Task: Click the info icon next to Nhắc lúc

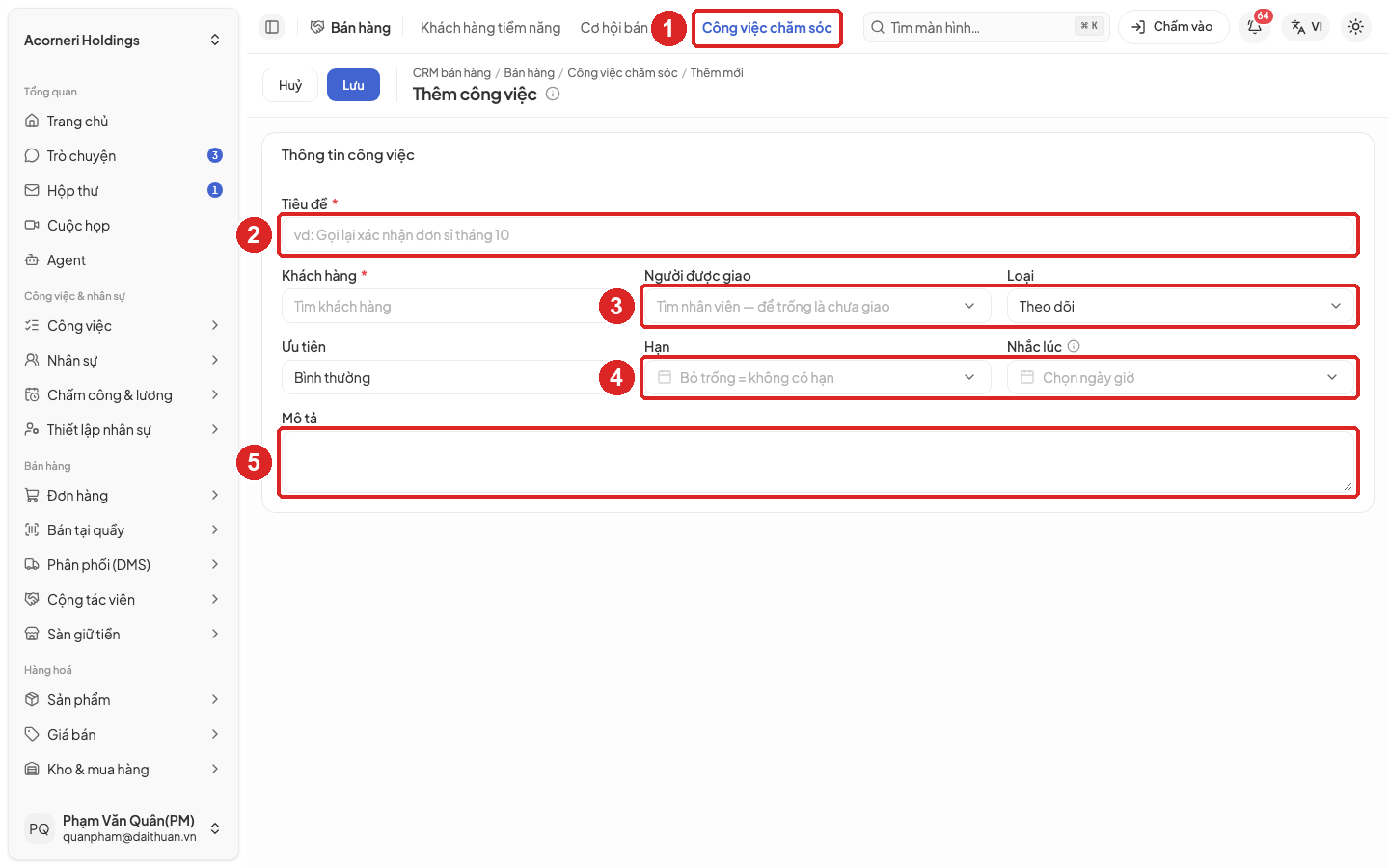Action: [x=1074, y=346]
